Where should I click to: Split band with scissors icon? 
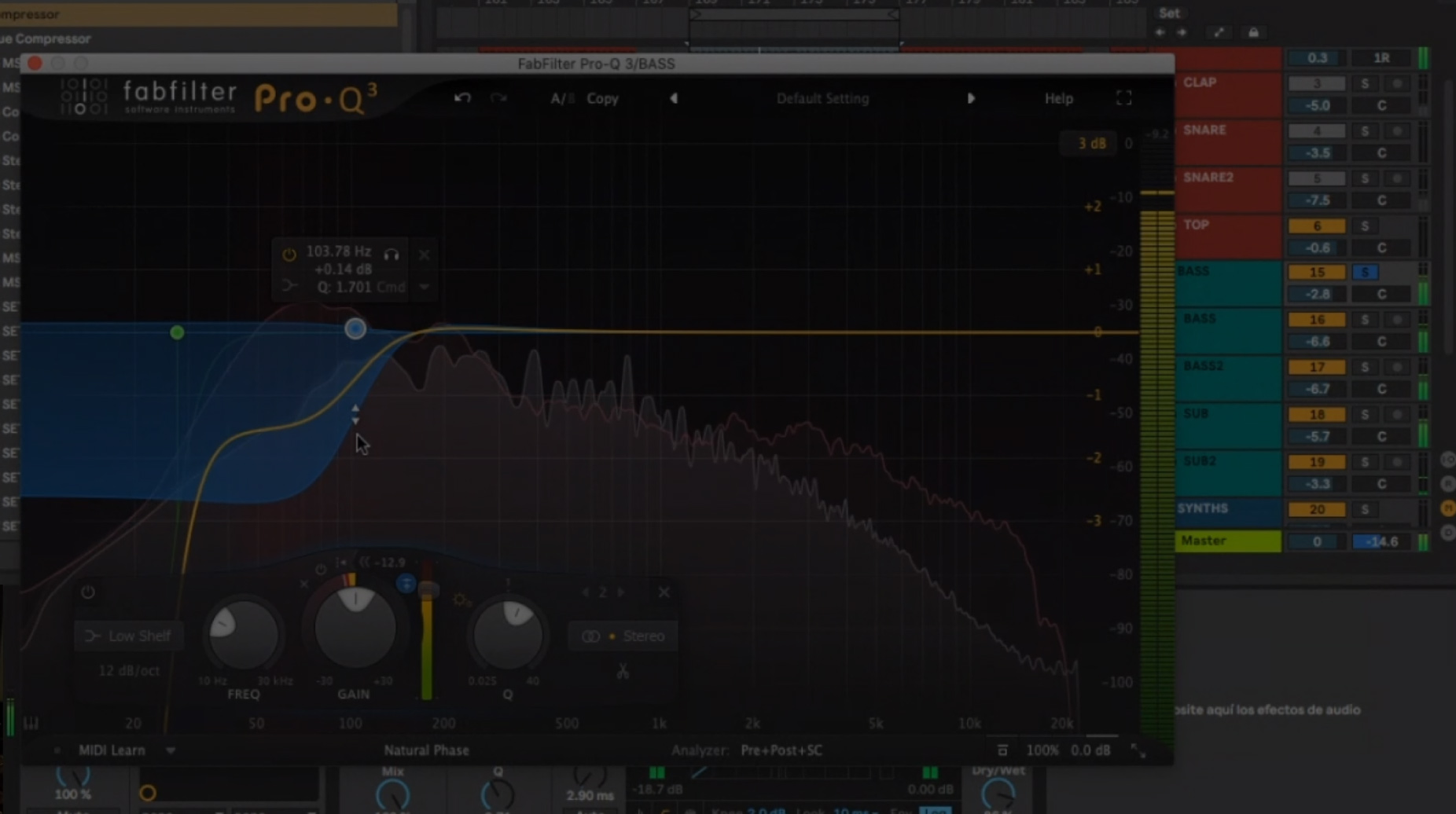pos(623,672)
